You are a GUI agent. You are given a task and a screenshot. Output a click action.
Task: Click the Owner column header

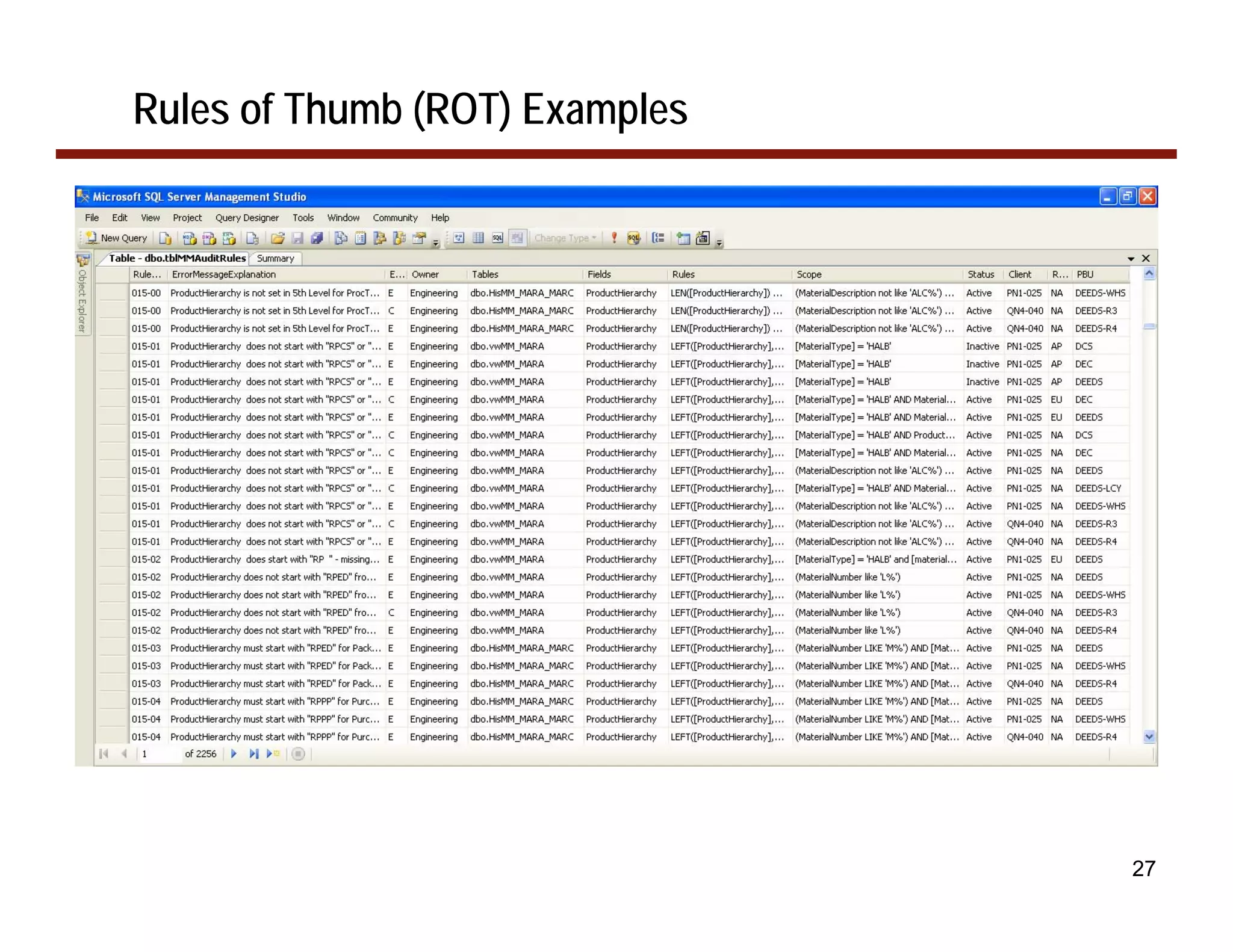tap(436, 274)
